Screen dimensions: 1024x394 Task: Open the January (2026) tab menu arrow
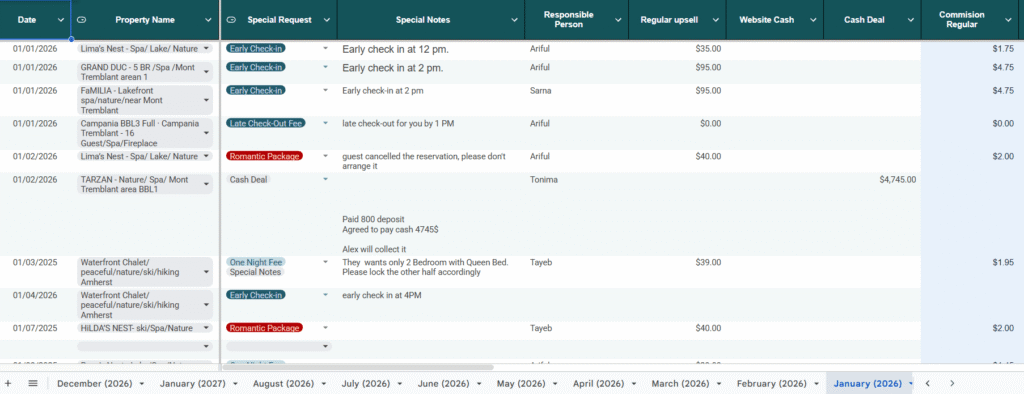(x=910, y=384)
